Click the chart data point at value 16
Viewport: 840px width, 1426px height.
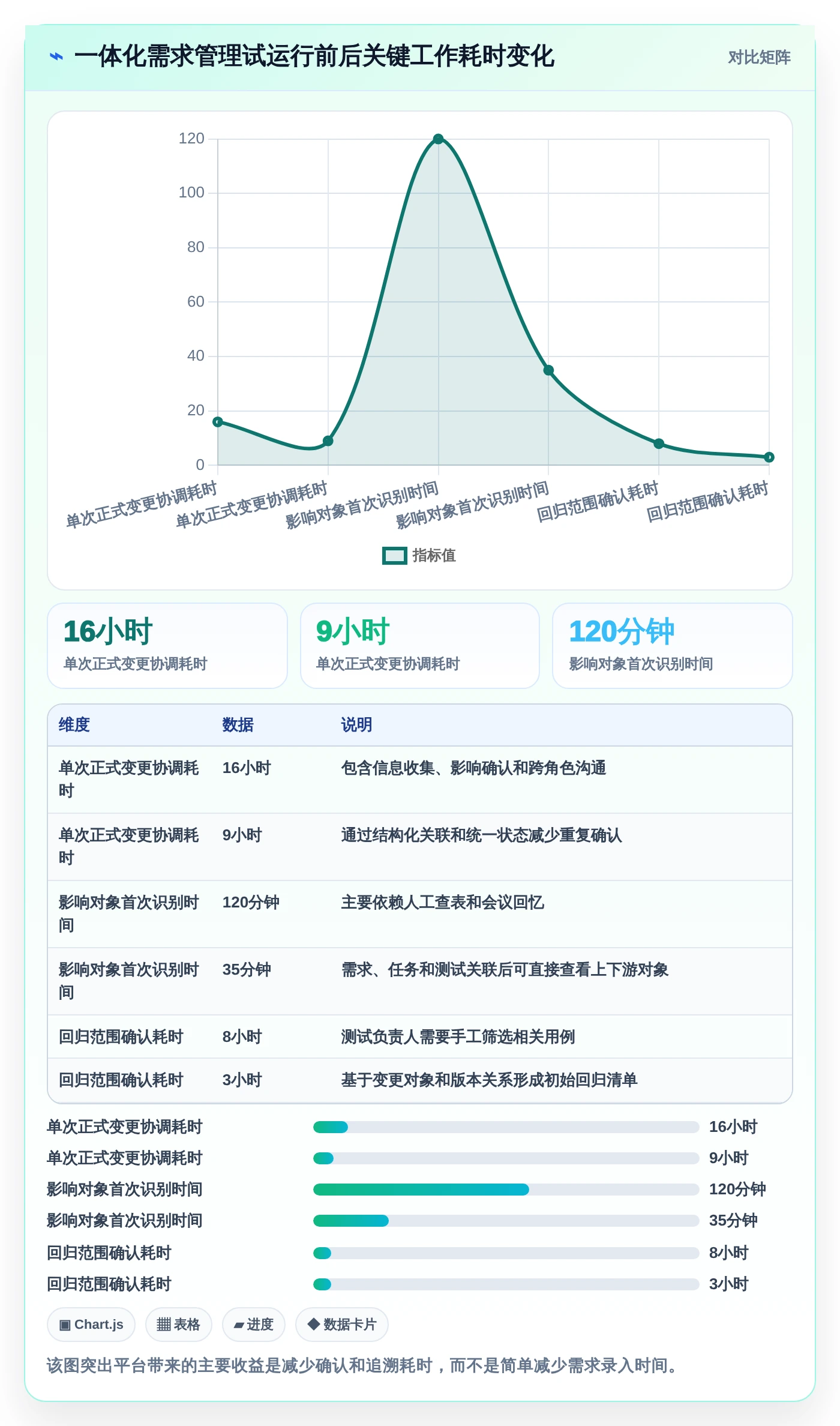[x=218, y=422]
